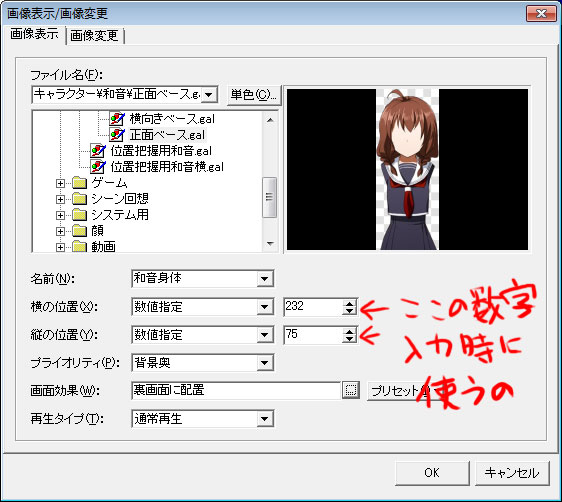This screenshot has height=502, width=562.
Task: Click the 顔 folder icon
Action: [x=80, y=231]
